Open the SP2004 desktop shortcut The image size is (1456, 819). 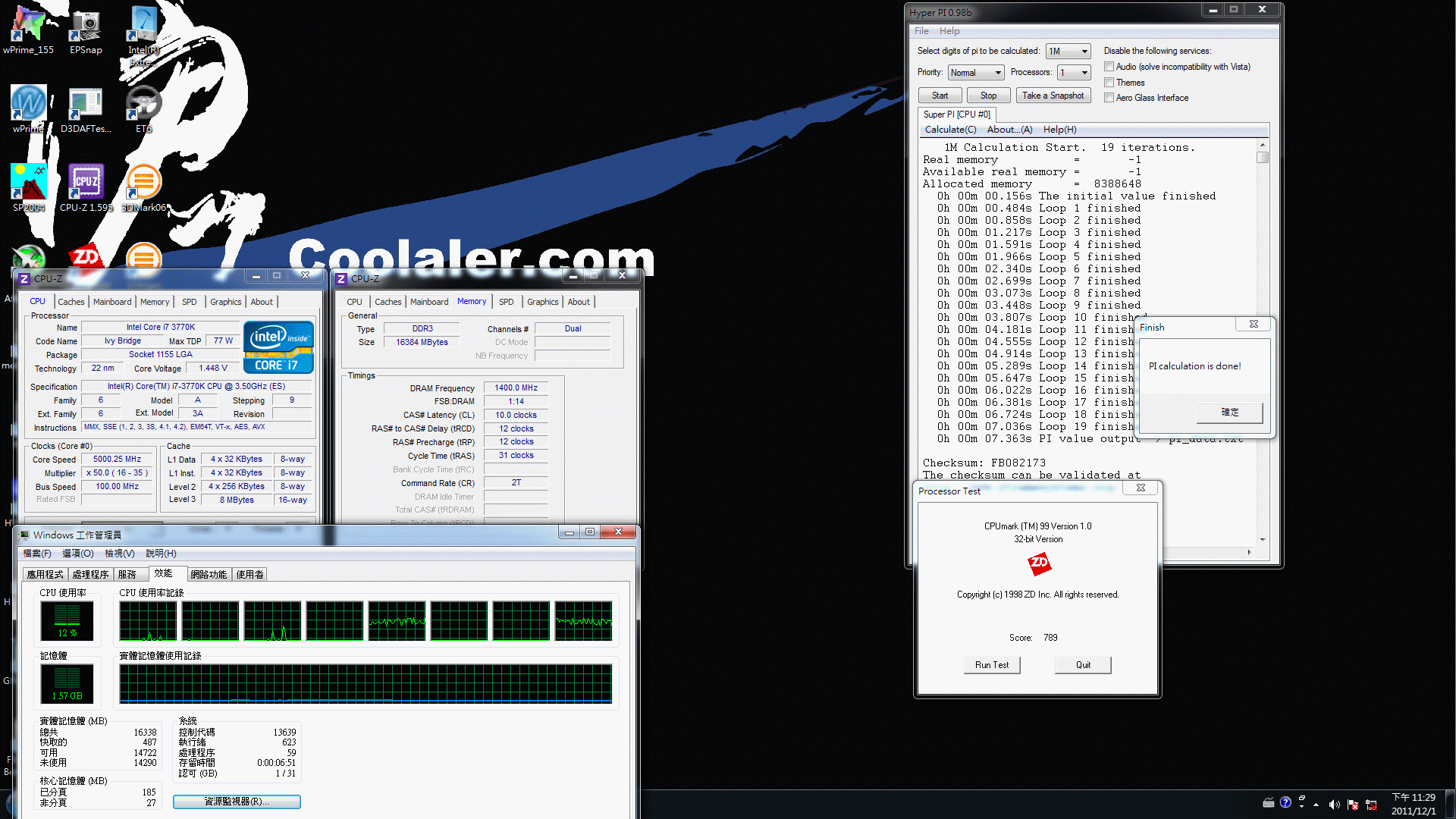coord(29,187)
